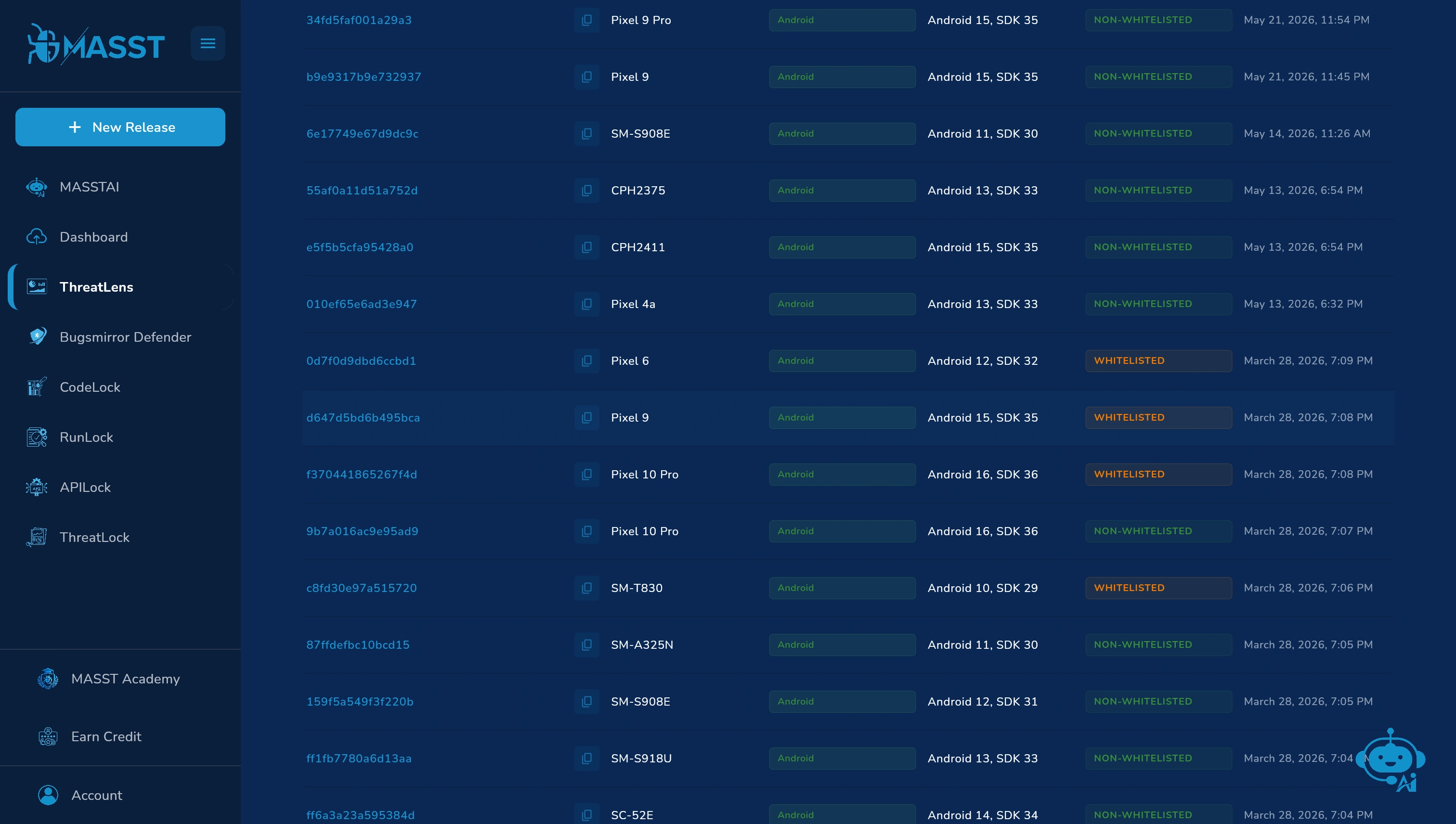Image resolution: width=1456 pixels, height=824 pixels.
Task: Copy device ID e5f5b5cfa95428a0
Action: tap(587, 247)
